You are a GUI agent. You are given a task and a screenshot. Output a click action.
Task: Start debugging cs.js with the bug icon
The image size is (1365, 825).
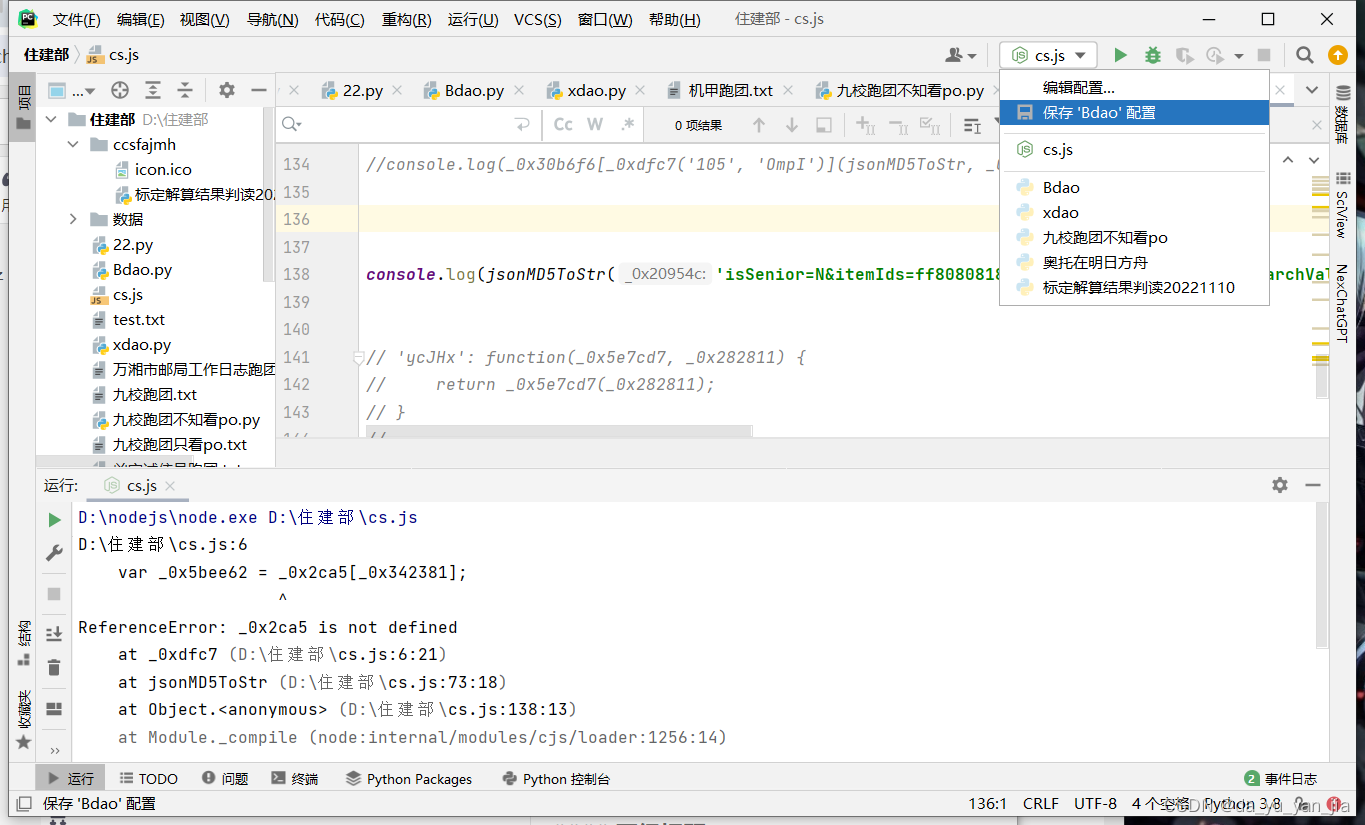1151,55
